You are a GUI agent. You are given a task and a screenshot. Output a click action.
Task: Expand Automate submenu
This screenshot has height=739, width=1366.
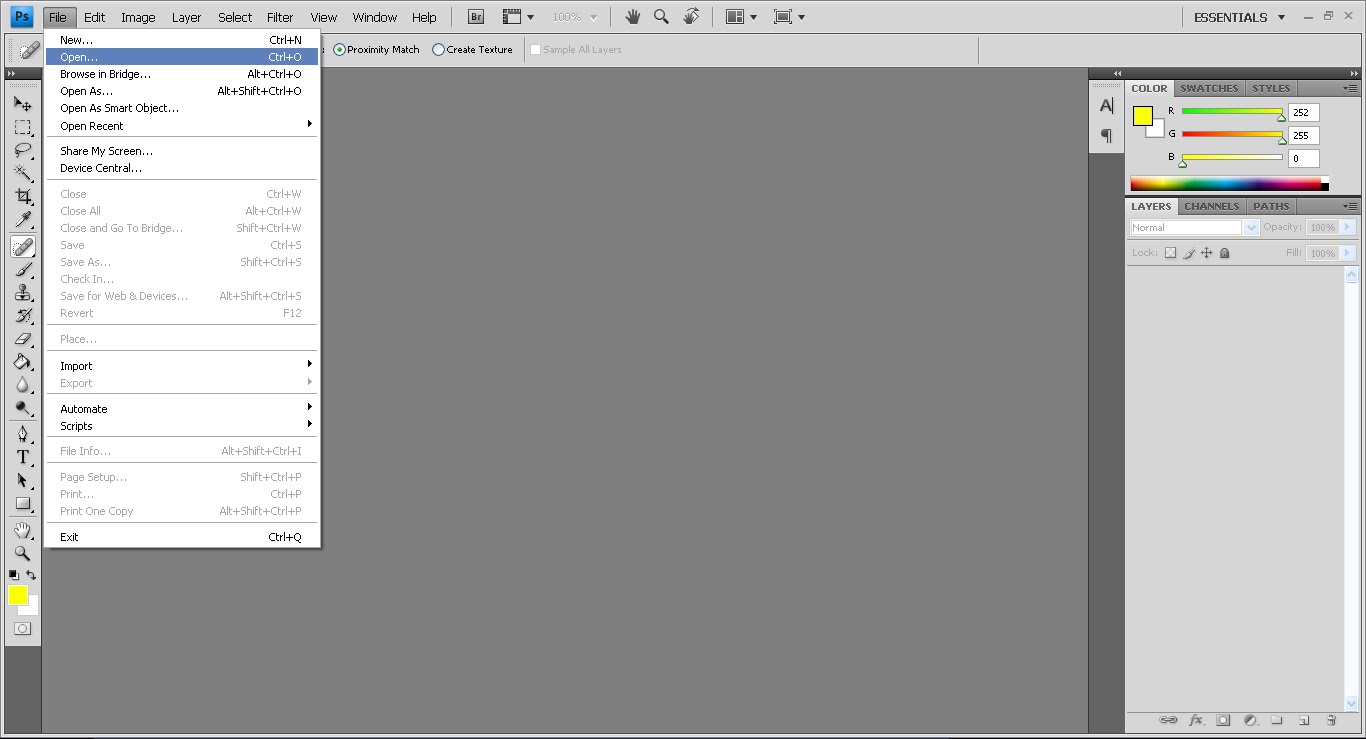pyautogui.click(x=182, y=409)
